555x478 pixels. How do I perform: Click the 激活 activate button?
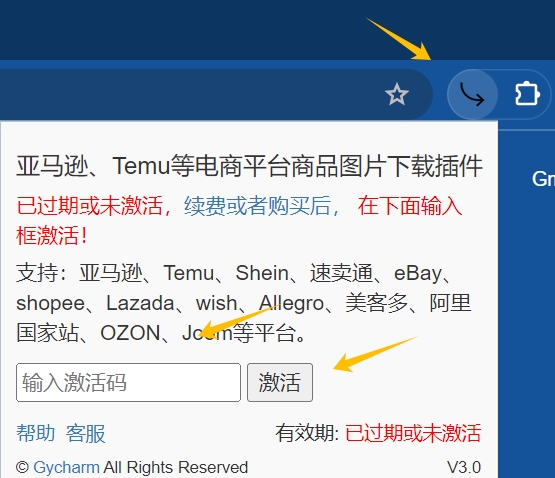click(280, 382)
